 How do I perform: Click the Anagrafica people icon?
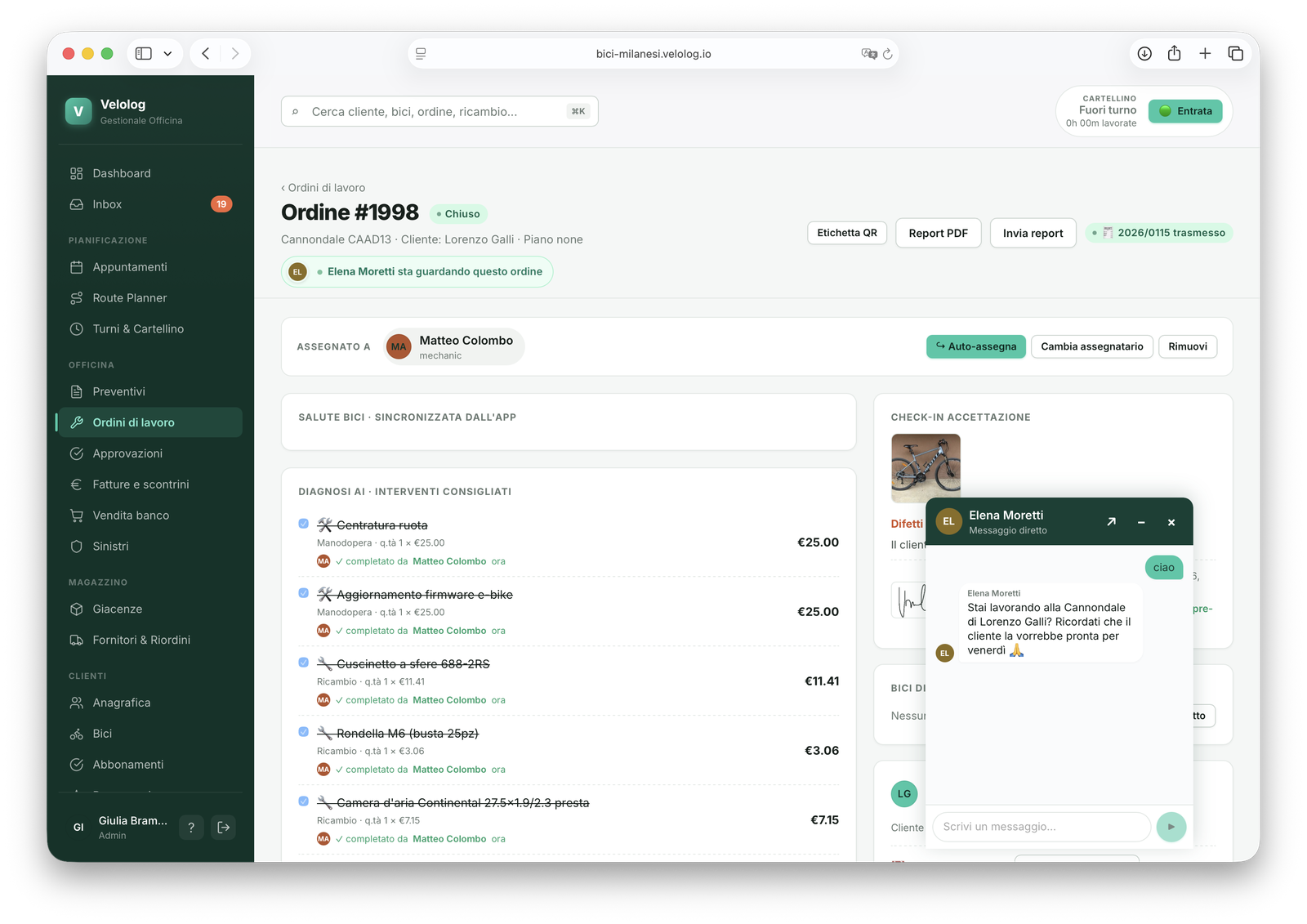77,703
